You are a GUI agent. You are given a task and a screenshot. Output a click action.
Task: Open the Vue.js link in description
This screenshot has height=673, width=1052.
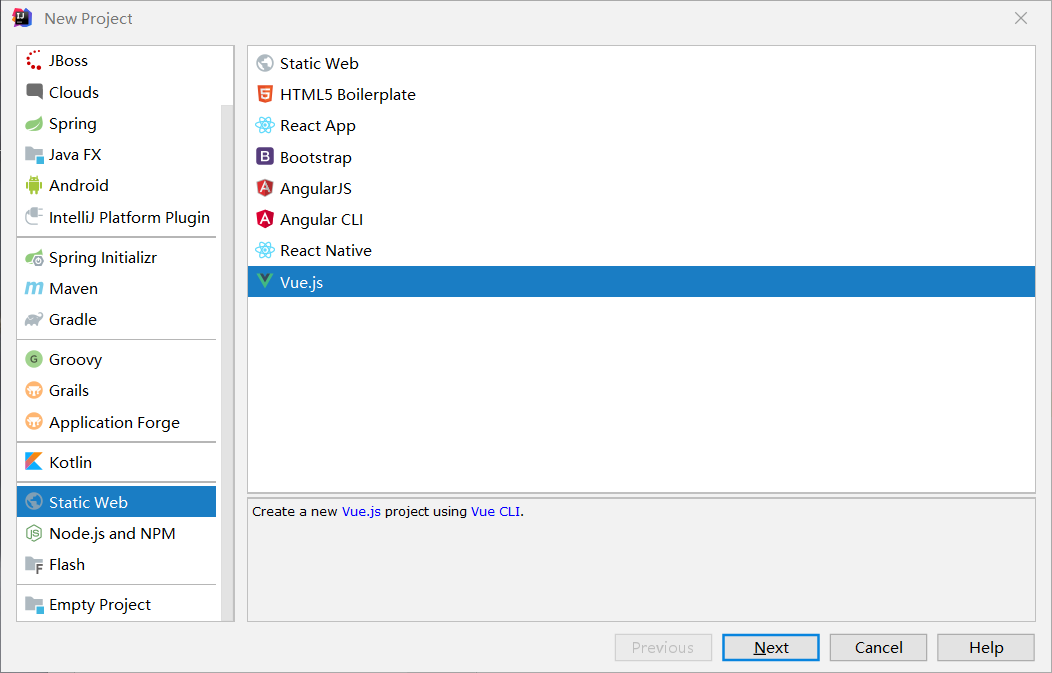pos(361,511)
